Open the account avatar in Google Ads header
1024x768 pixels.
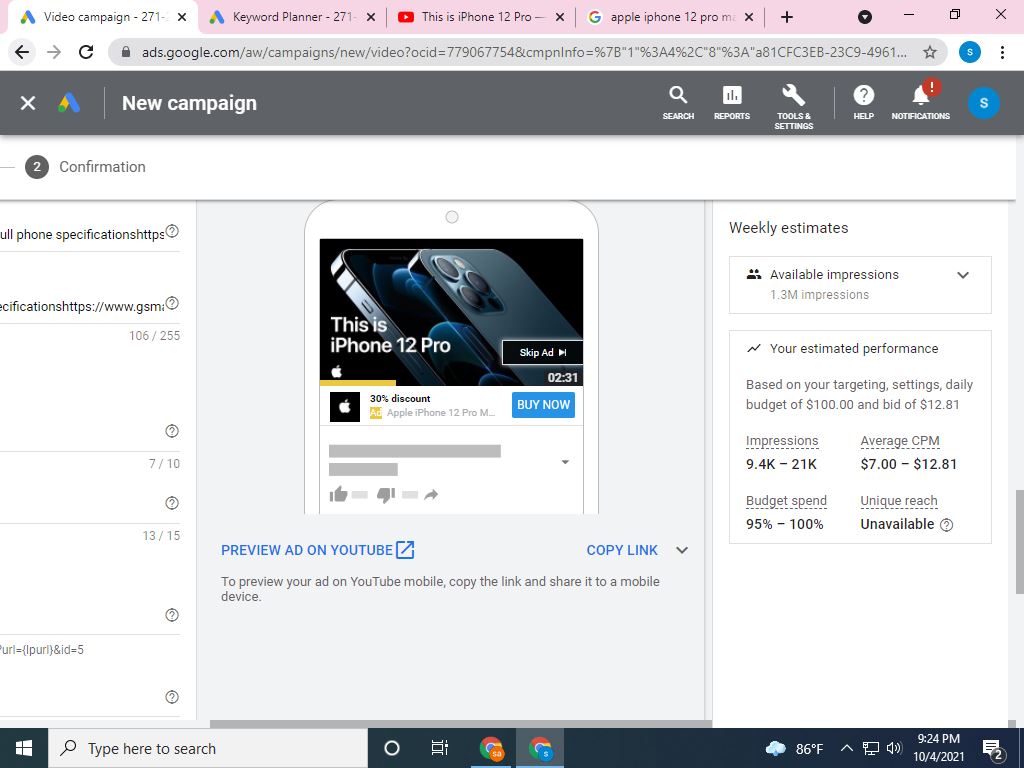point(984,103)
